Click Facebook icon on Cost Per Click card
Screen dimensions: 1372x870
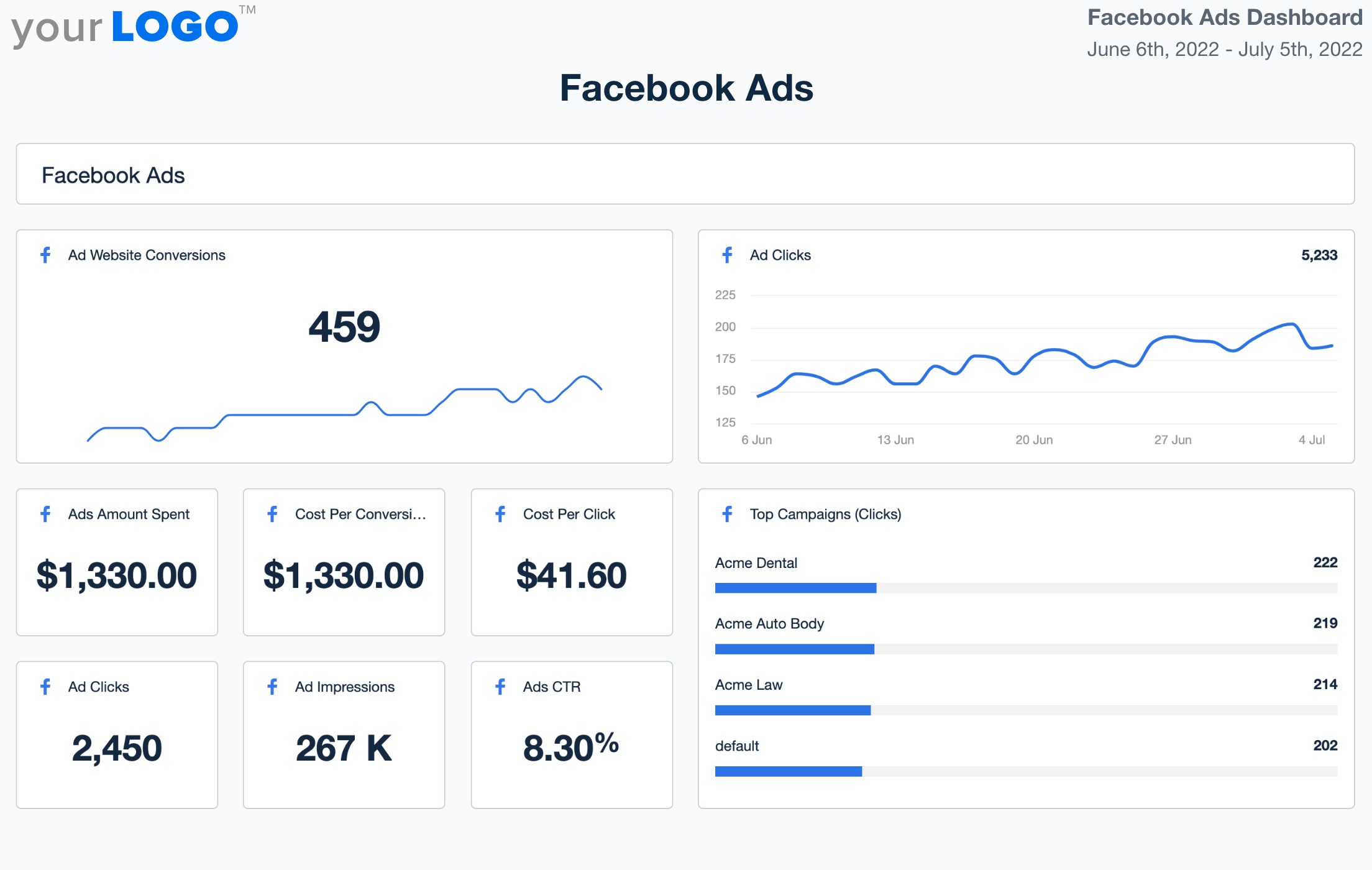tap(500, 514)
